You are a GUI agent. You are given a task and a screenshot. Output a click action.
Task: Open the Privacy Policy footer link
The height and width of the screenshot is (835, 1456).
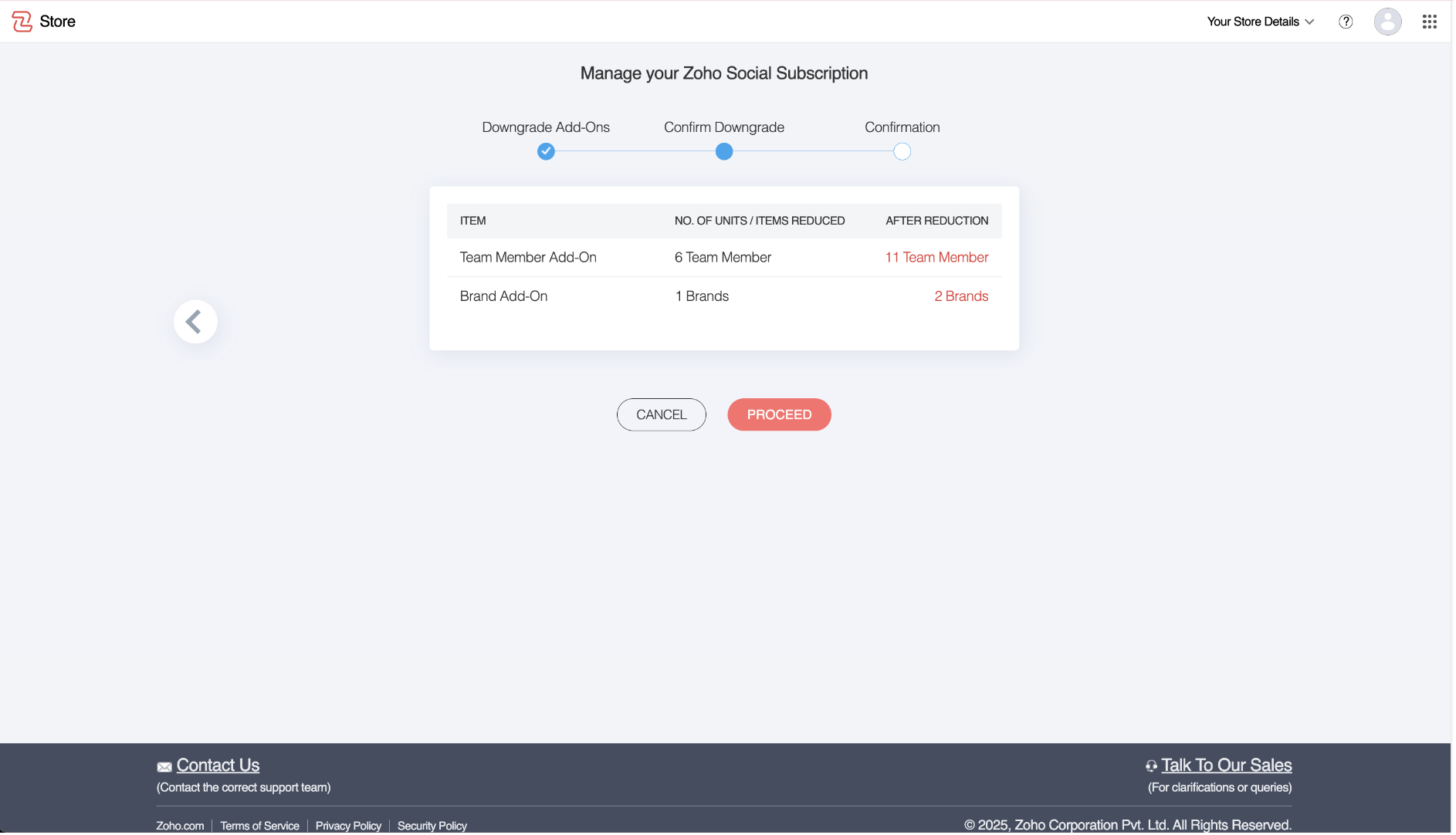pos(348,826)
